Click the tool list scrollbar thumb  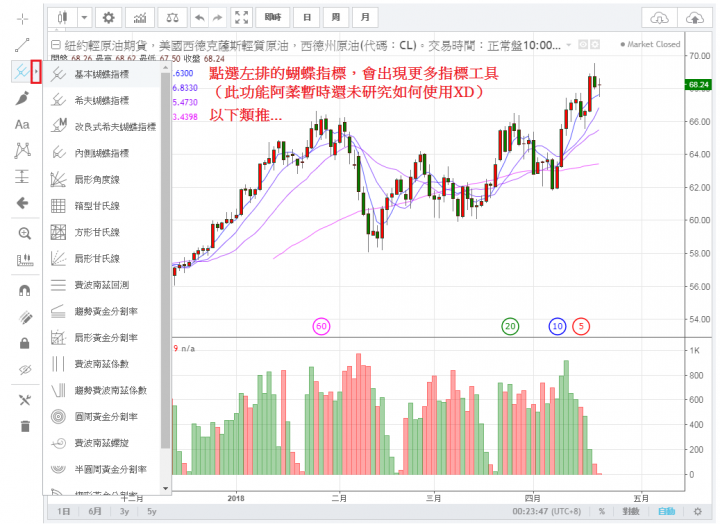click(165, 260)
